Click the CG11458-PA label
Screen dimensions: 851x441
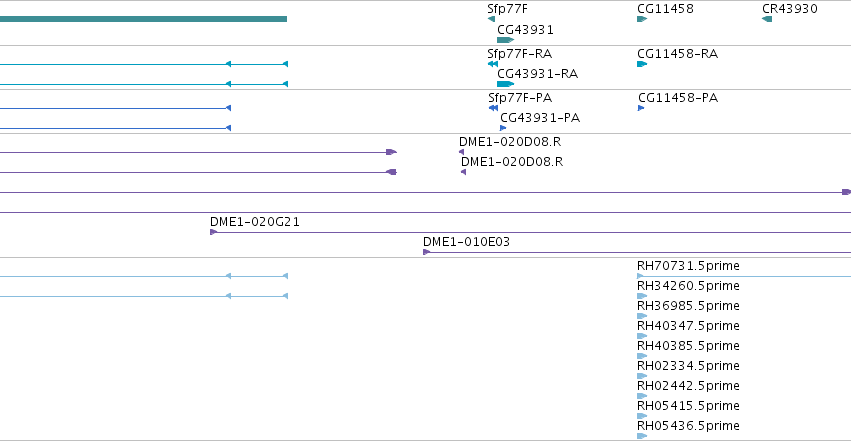coord(678,98)
